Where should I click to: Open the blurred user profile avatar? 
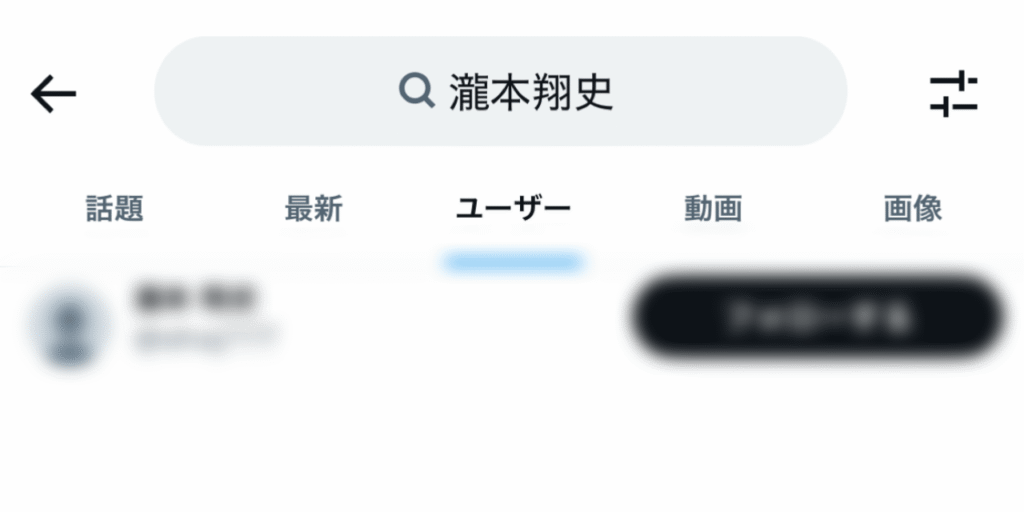click(x=69, y=327)
